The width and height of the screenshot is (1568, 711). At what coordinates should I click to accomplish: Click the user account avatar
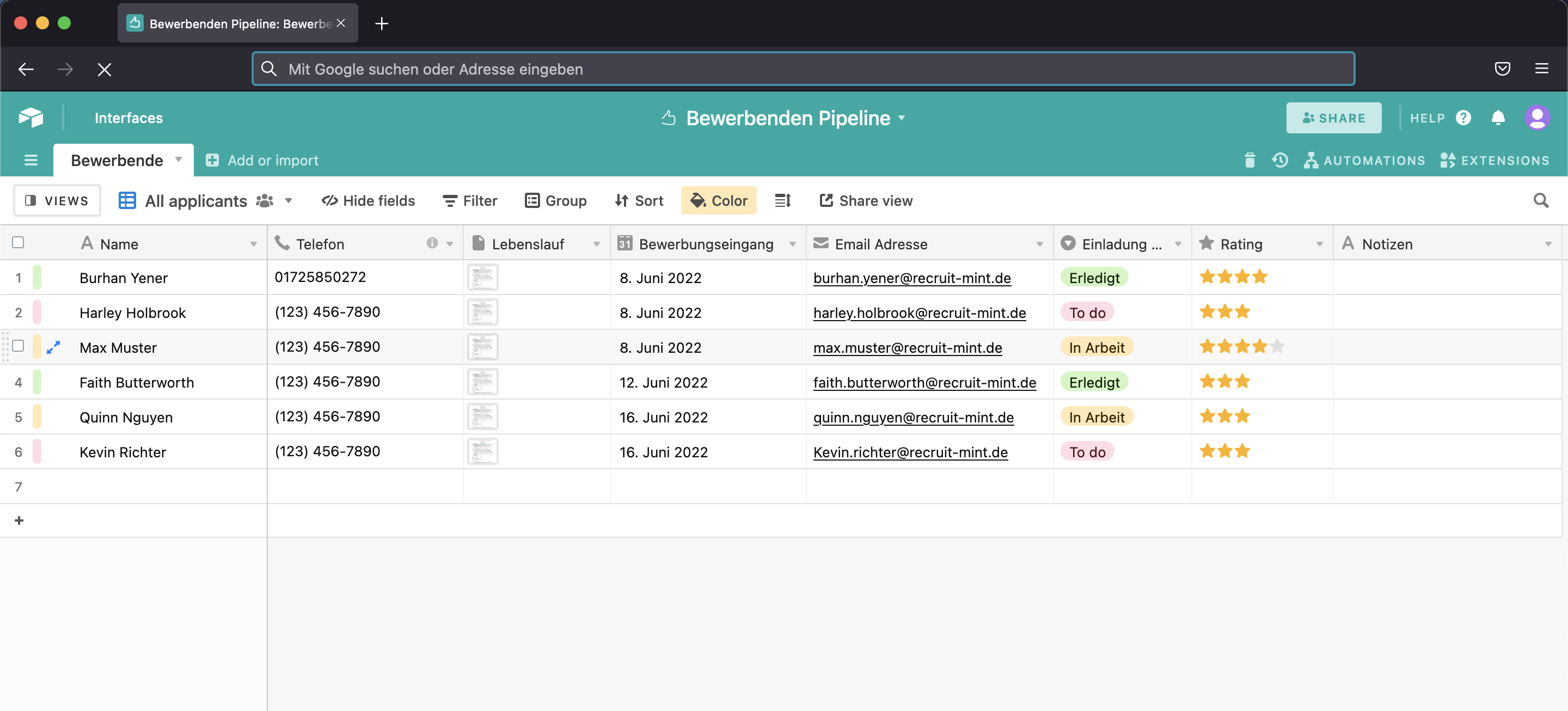(1537, 118)
